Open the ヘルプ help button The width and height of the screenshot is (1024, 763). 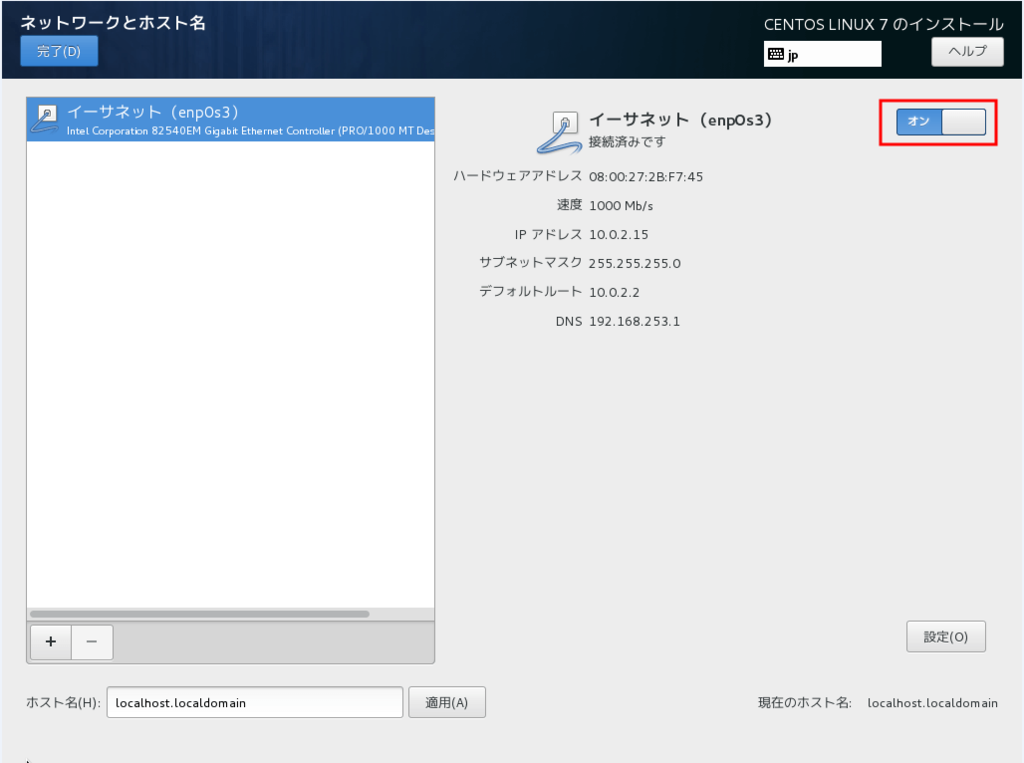pyautogui.click(x=967, y=51)
